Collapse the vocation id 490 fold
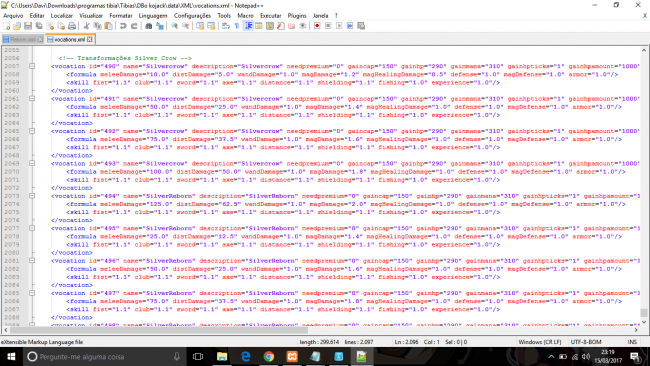This screenshot has height=366, width=650. coord(32,66)
